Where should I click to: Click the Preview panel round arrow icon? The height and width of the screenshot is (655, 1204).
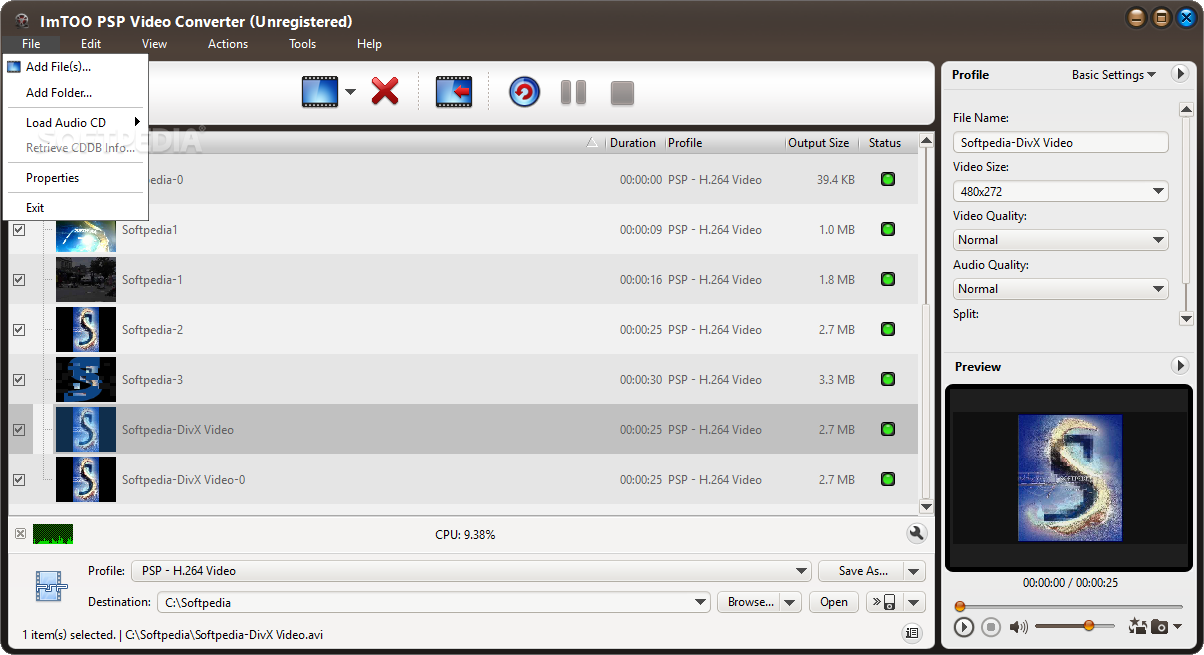click(1179, 366)
